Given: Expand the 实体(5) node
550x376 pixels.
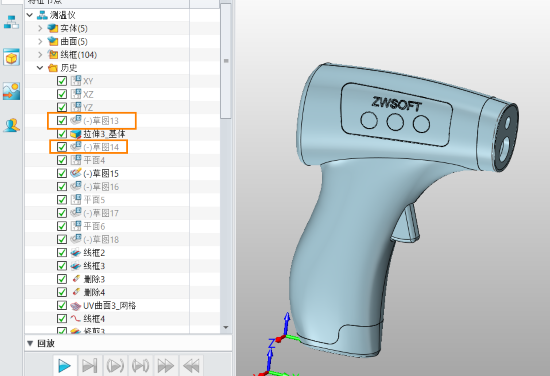Looking at the screenshot, I should coord(40,28).
